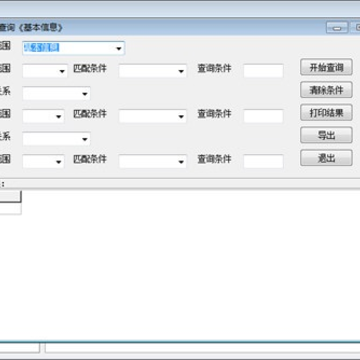
Task: Open 匹配条件 dropdown in 打印结果 row
Action: pyautogui.click(x=153, y=116)
